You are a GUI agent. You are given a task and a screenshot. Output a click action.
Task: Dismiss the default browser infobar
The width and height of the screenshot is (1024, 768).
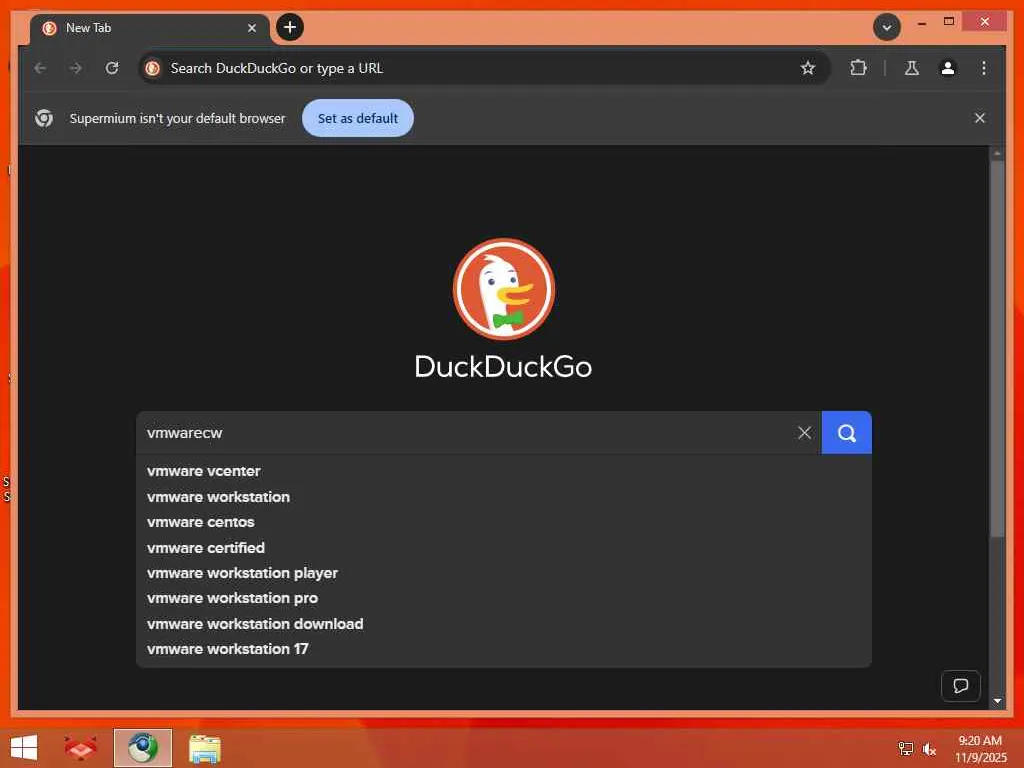[x=980, y=118]
